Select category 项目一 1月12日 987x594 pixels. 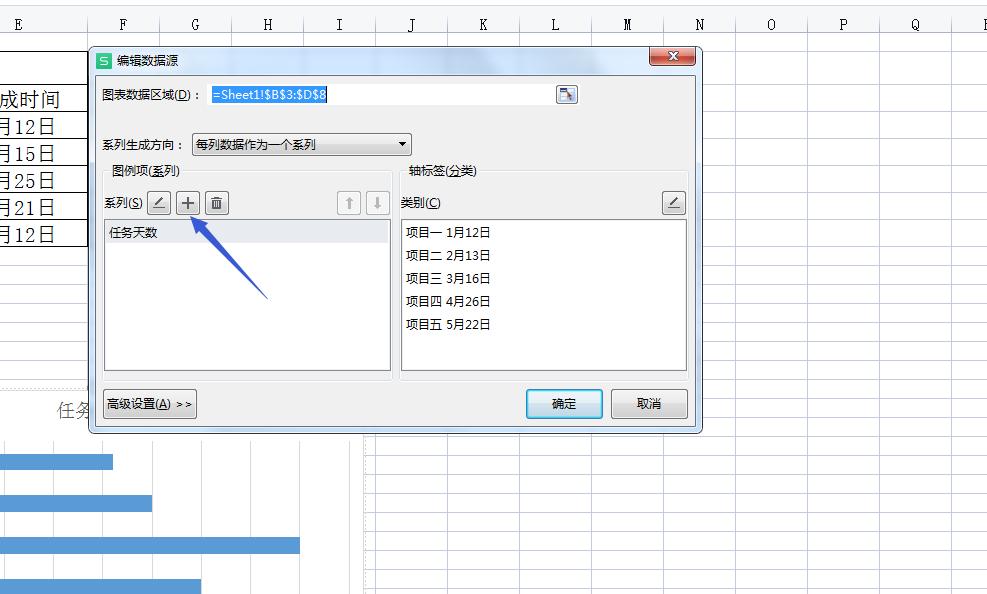click(448, 231)
